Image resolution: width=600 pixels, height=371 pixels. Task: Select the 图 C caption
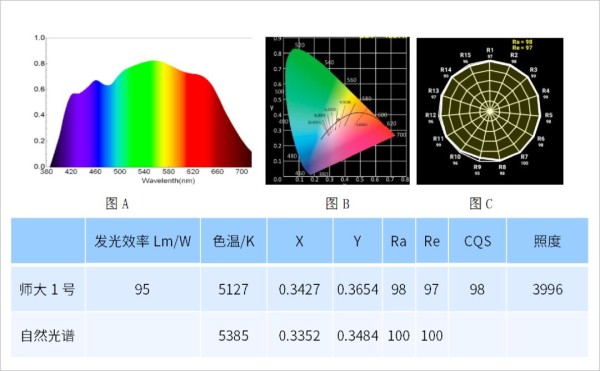pos(481,203)
